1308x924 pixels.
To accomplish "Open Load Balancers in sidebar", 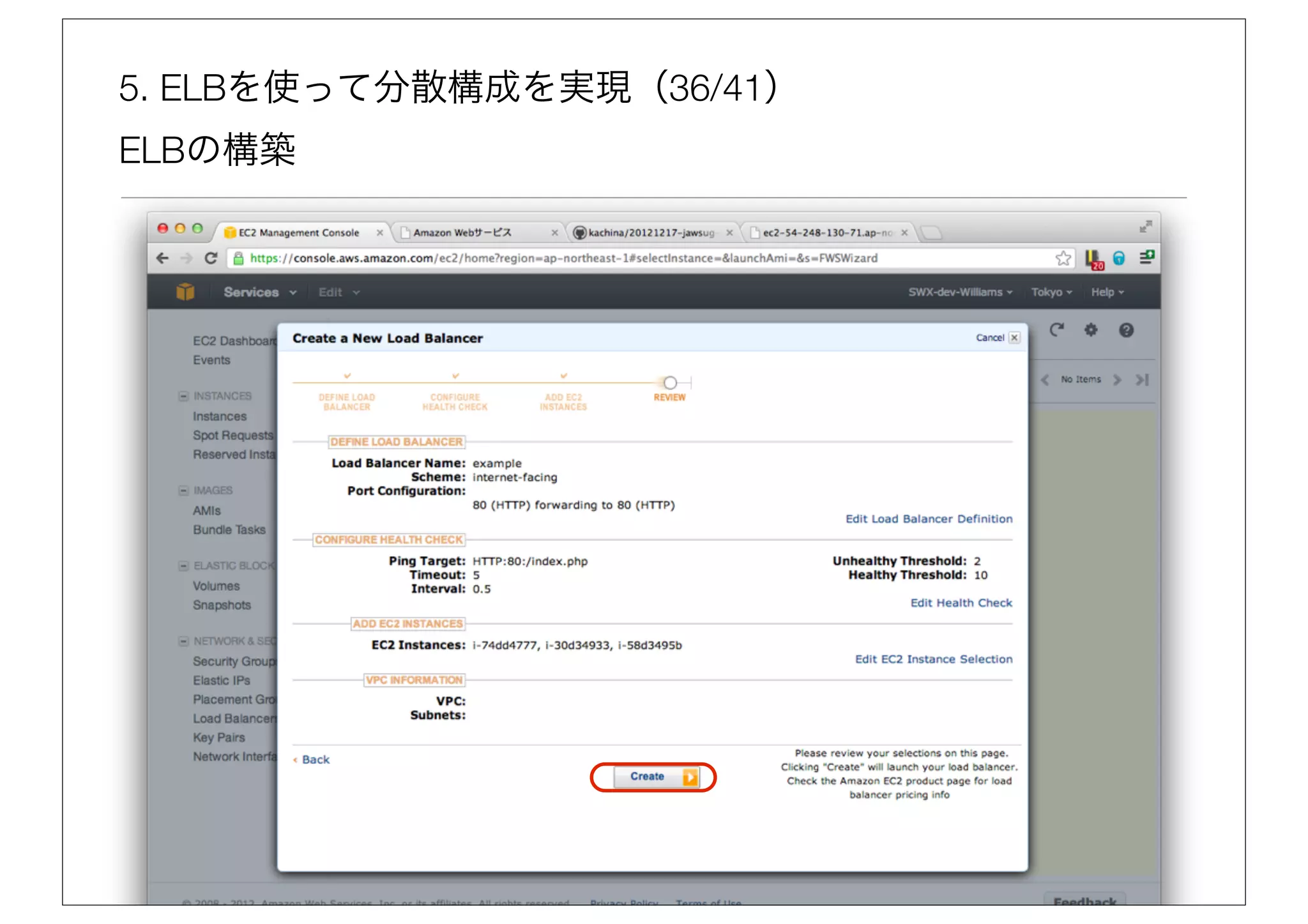I will pos(234,719).
